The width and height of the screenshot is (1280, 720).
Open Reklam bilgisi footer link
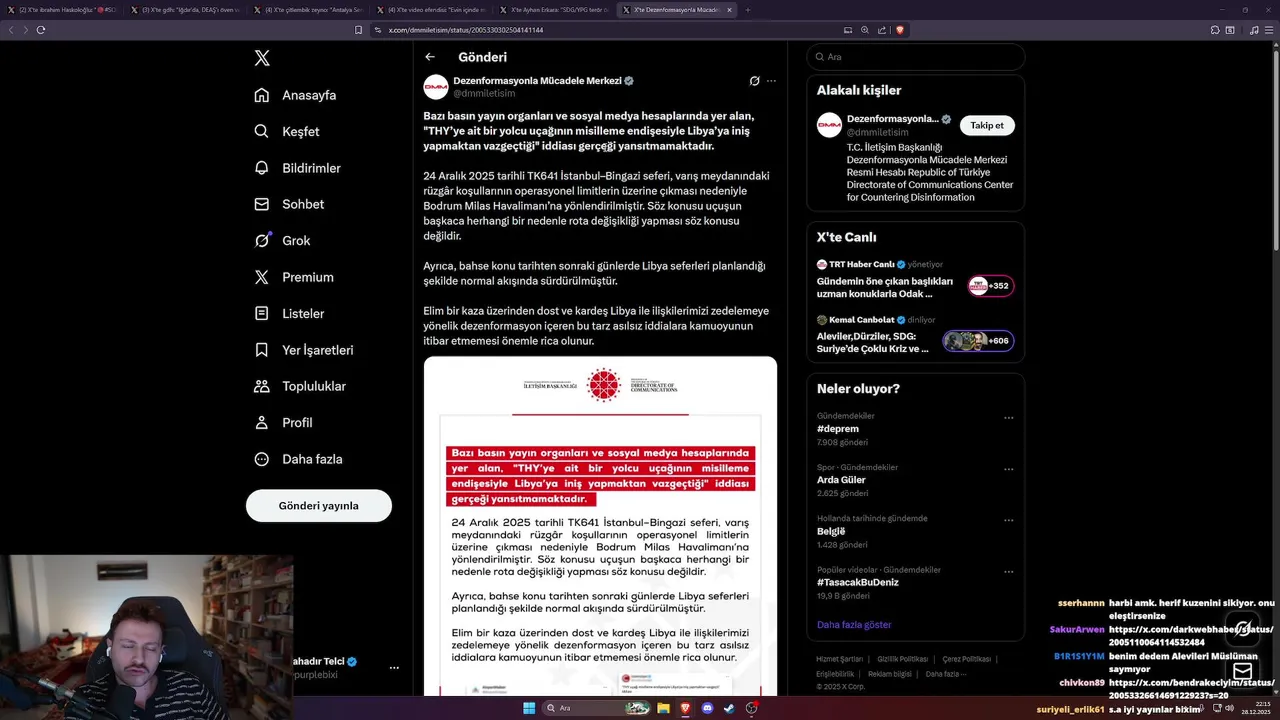point(890,674)
